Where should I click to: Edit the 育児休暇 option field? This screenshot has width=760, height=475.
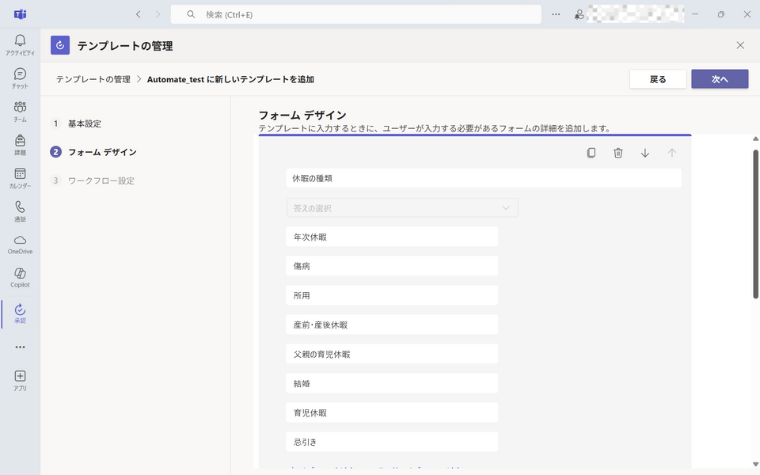pos(392,412)
